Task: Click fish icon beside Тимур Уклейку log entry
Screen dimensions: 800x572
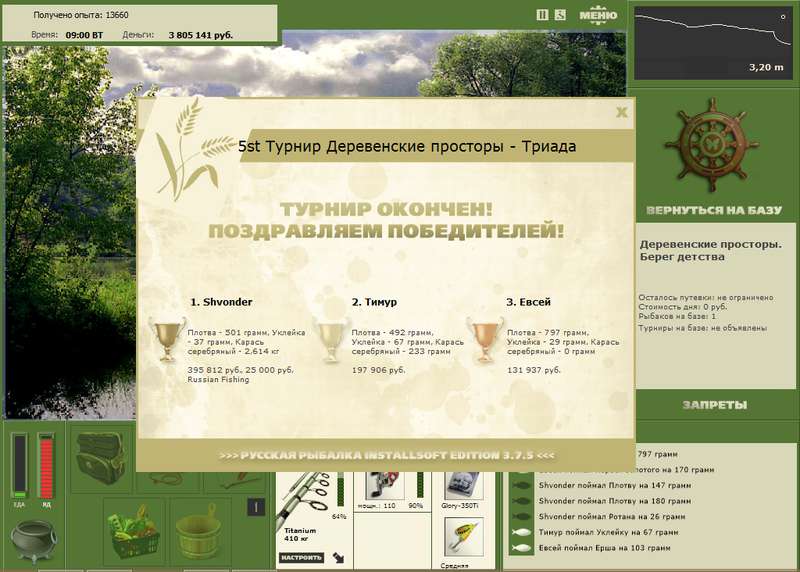Action: (522, 532)
